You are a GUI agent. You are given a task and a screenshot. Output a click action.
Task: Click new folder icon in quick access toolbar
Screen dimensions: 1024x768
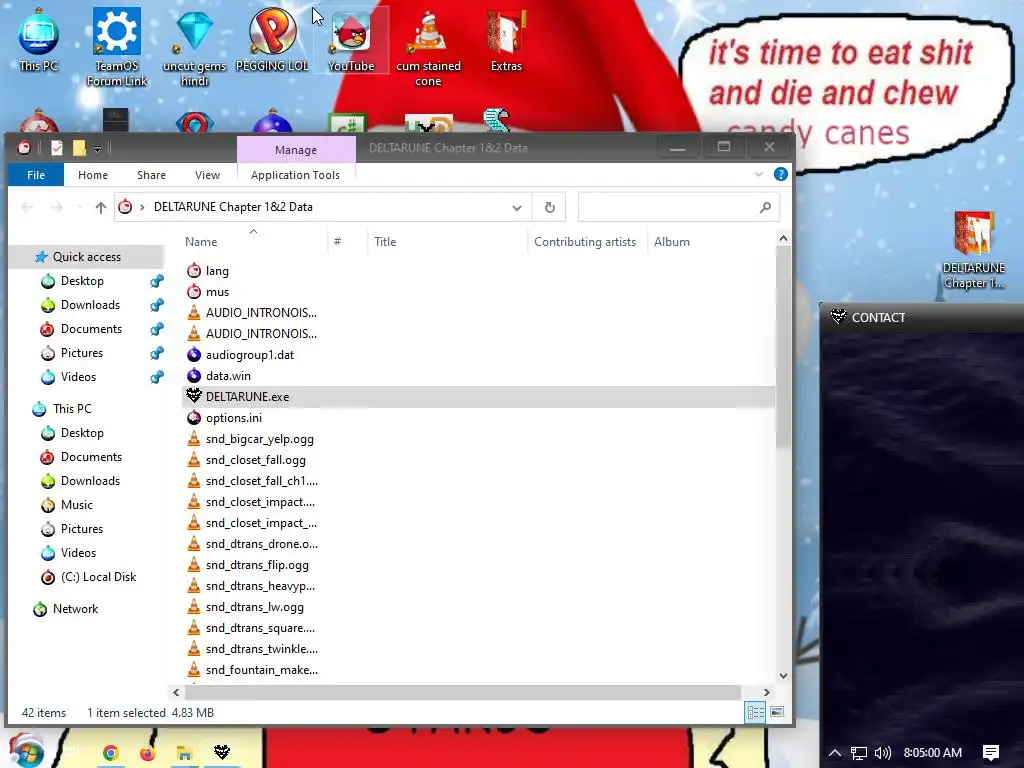tap(79, 148)
